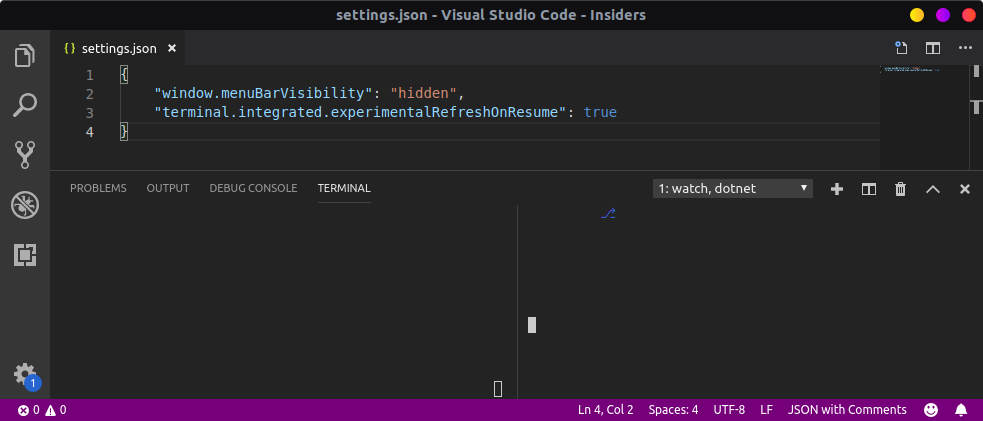Viewport: 983px width, 421px height.
Task: Click the 'true' value on line 3
Action: (601, 113)
